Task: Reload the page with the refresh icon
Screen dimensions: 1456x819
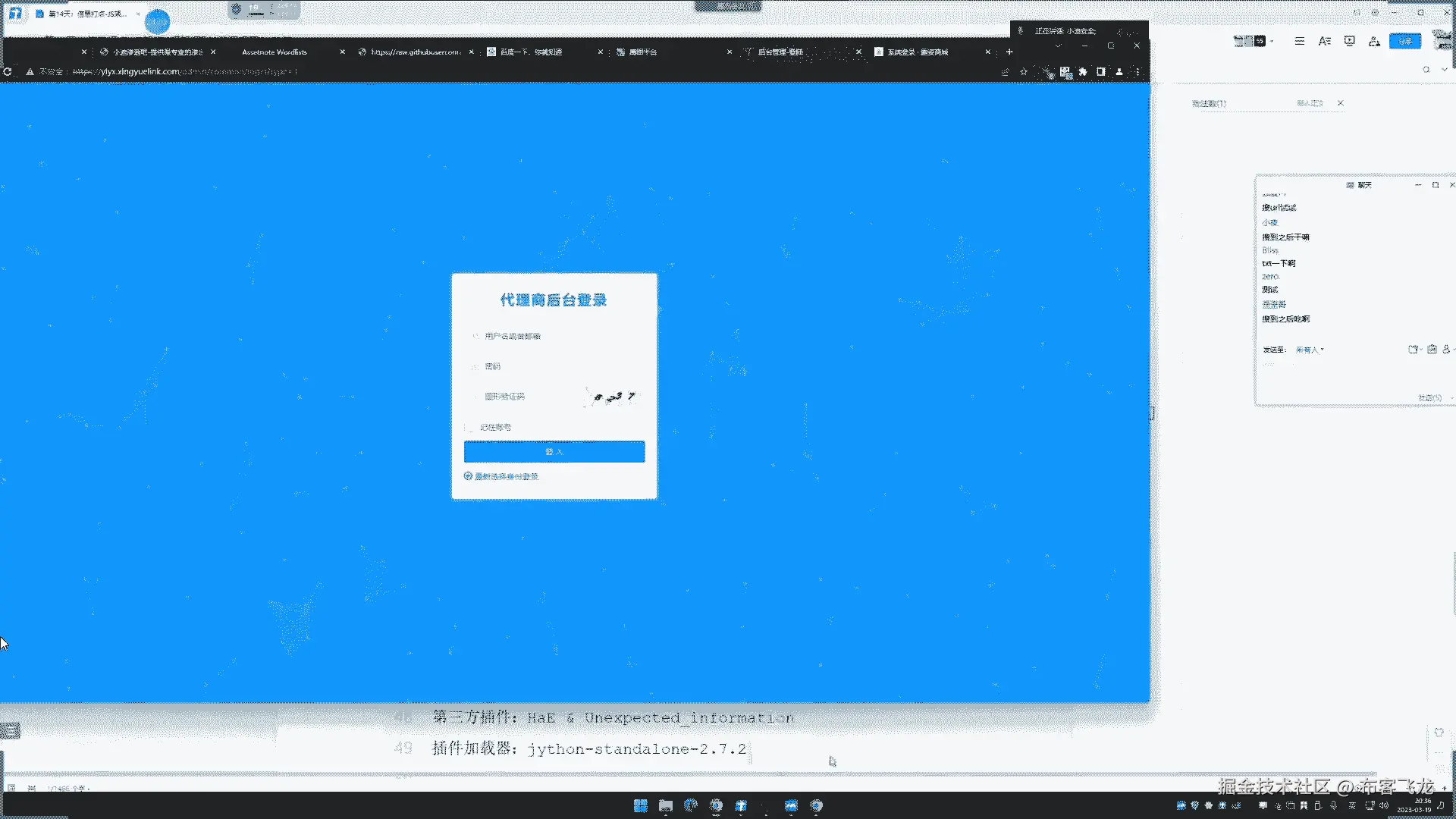Action: [x=8, y=72]
